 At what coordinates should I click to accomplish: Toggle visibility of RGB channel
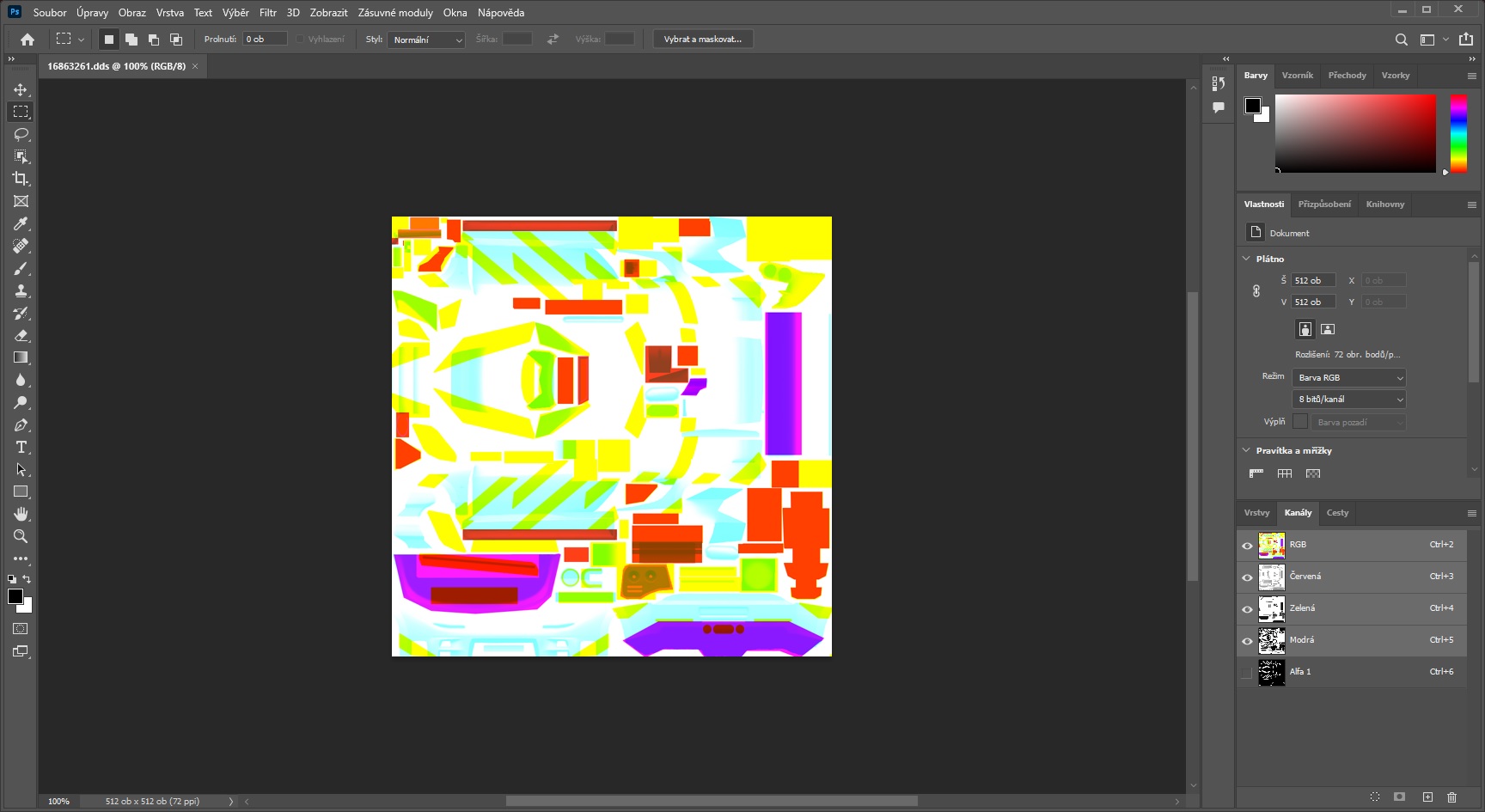(1247, 546)
